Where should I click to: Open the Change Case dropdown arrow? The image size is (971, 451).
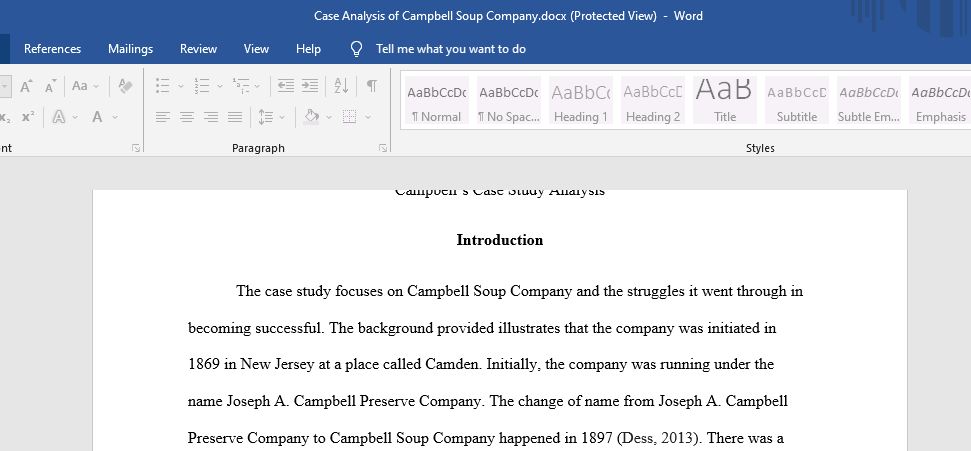[96, 86]
